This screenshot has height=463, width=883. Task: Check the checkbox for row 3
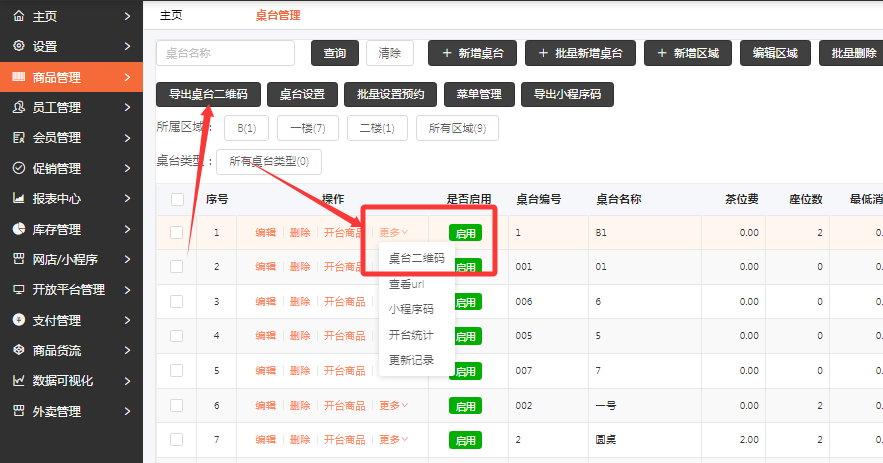click(177, 301)
